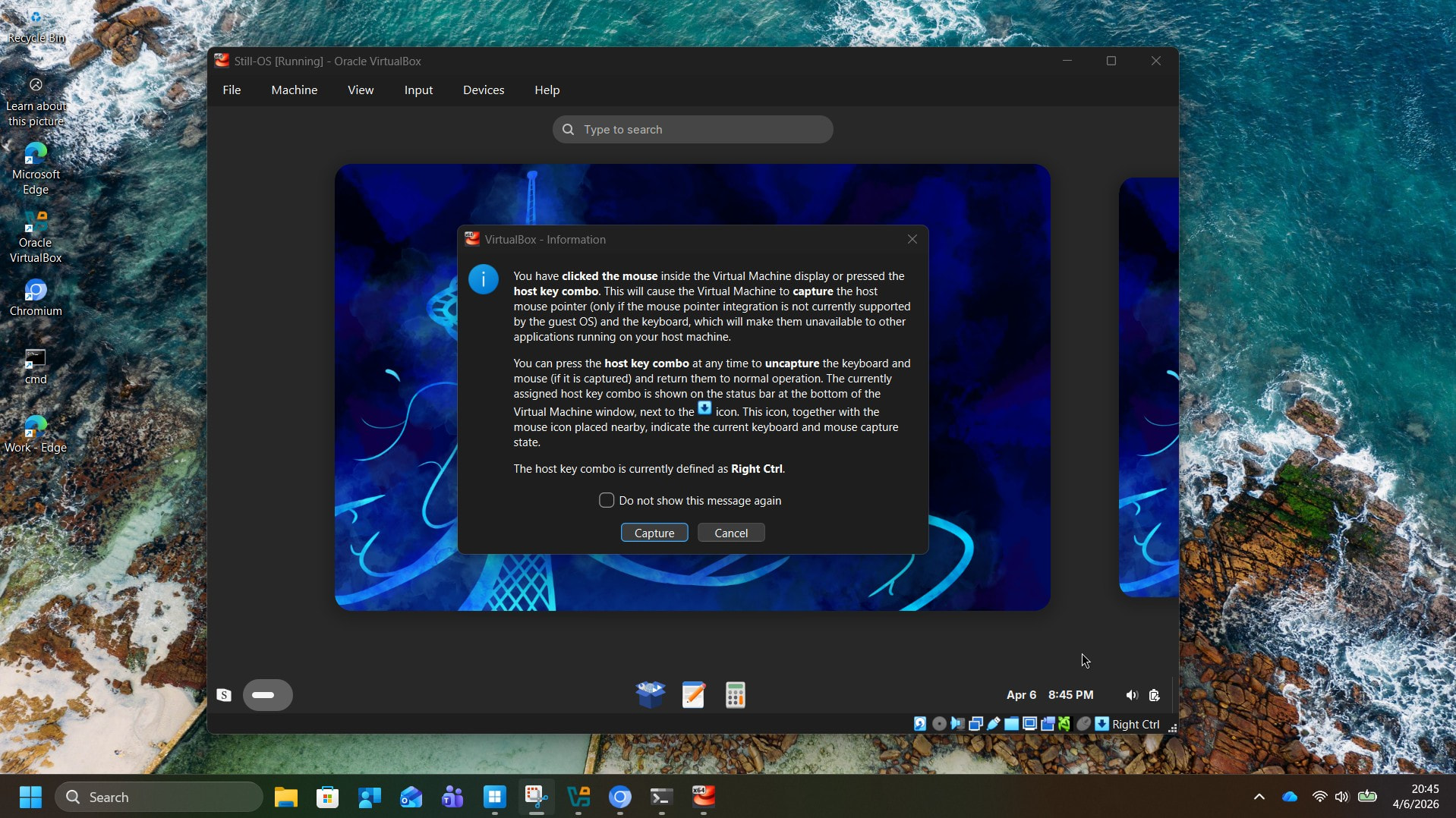Viewport: 1456px width, 818px height.
Task: Click the hard disk activity status icon
Action: point(919,724)
